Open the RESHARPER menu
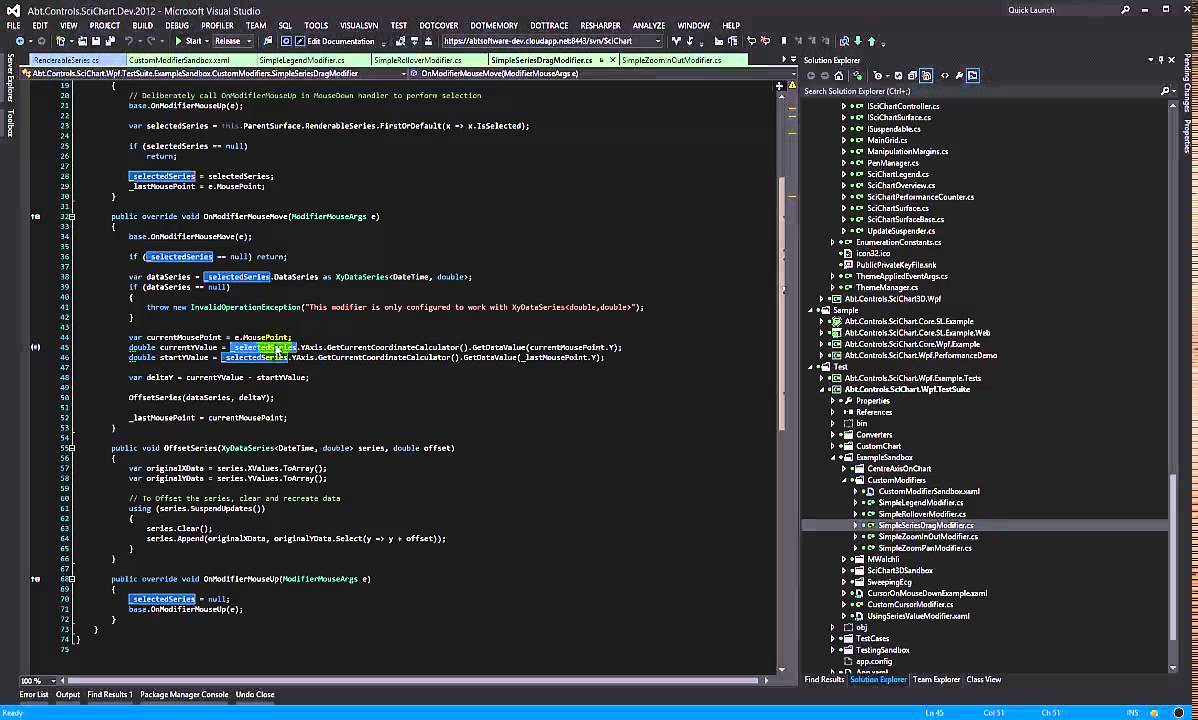Screen dimensions: 1198x720 (x=600, y=25)
